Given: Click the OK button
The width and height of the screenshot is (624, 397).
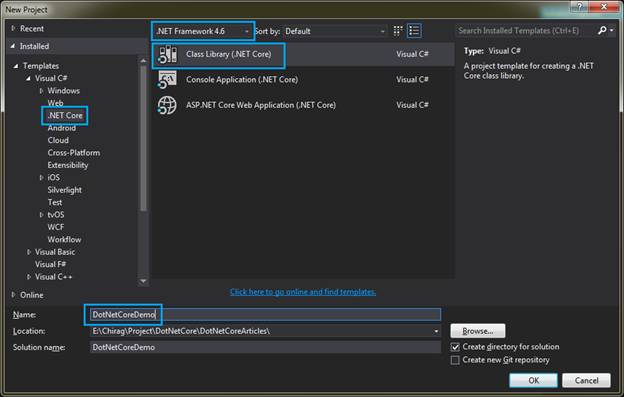Looking at the screenshot, I should click(533, 380).
